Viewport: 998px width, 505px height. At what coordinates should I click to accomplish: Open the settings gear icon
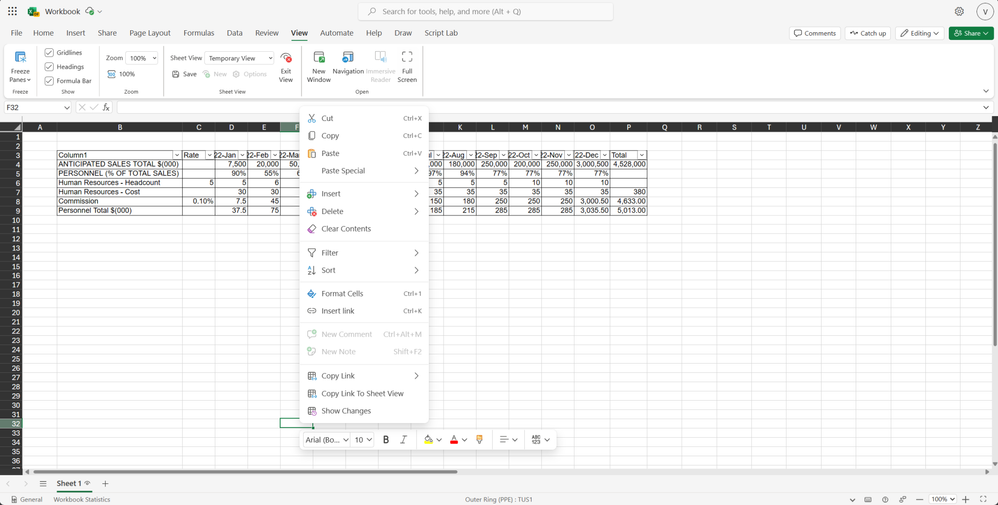(x=959, y=11)
